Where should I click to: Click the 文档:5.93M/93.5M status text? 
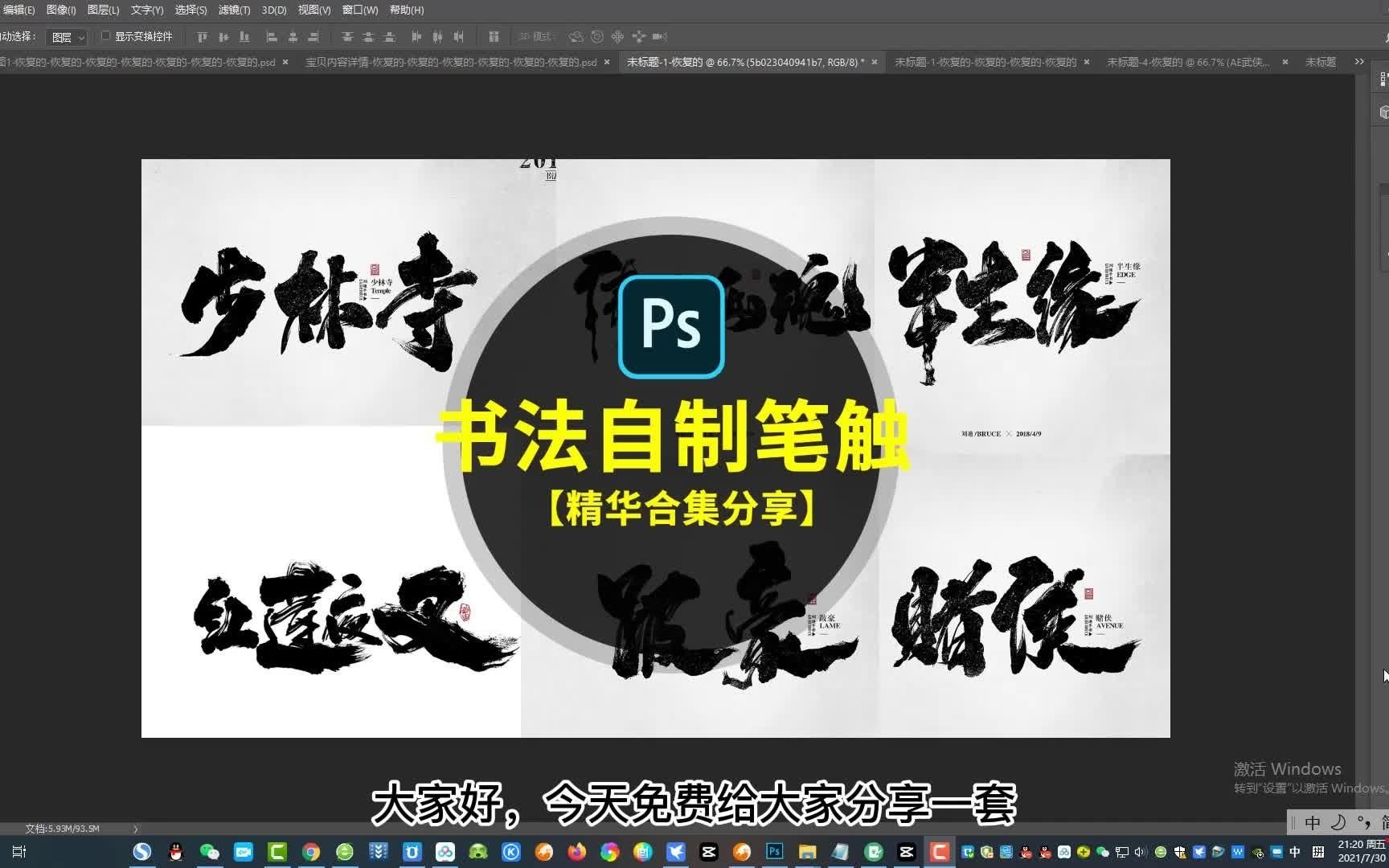point(62,829)
